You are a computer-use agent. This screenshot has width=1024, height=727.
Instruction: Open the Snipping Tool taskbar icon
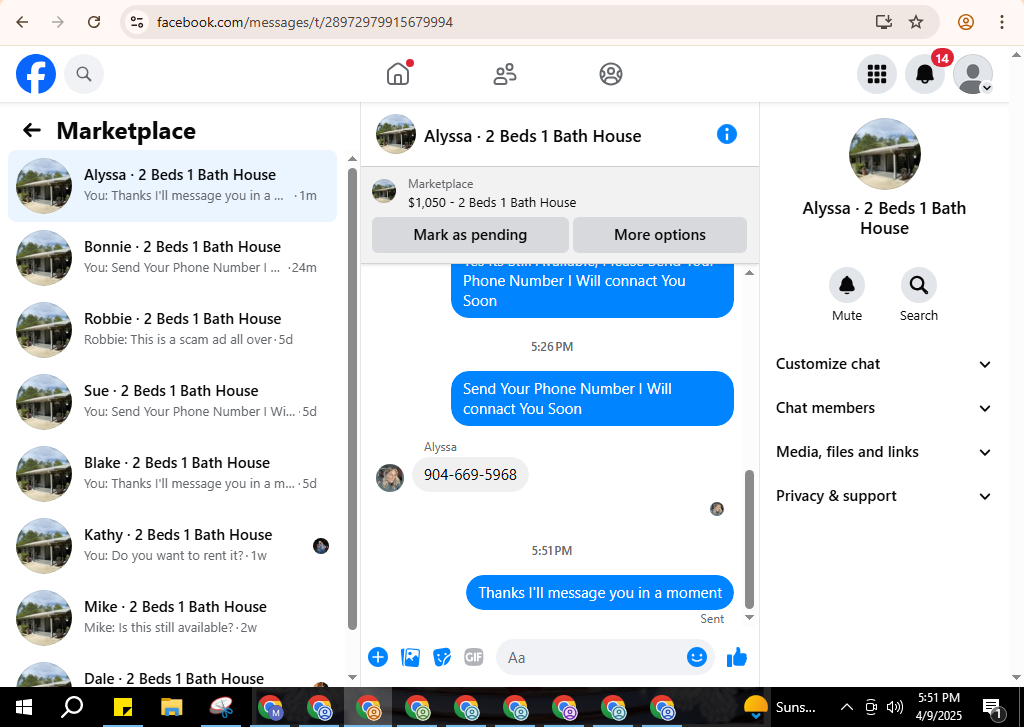[221, 707]
